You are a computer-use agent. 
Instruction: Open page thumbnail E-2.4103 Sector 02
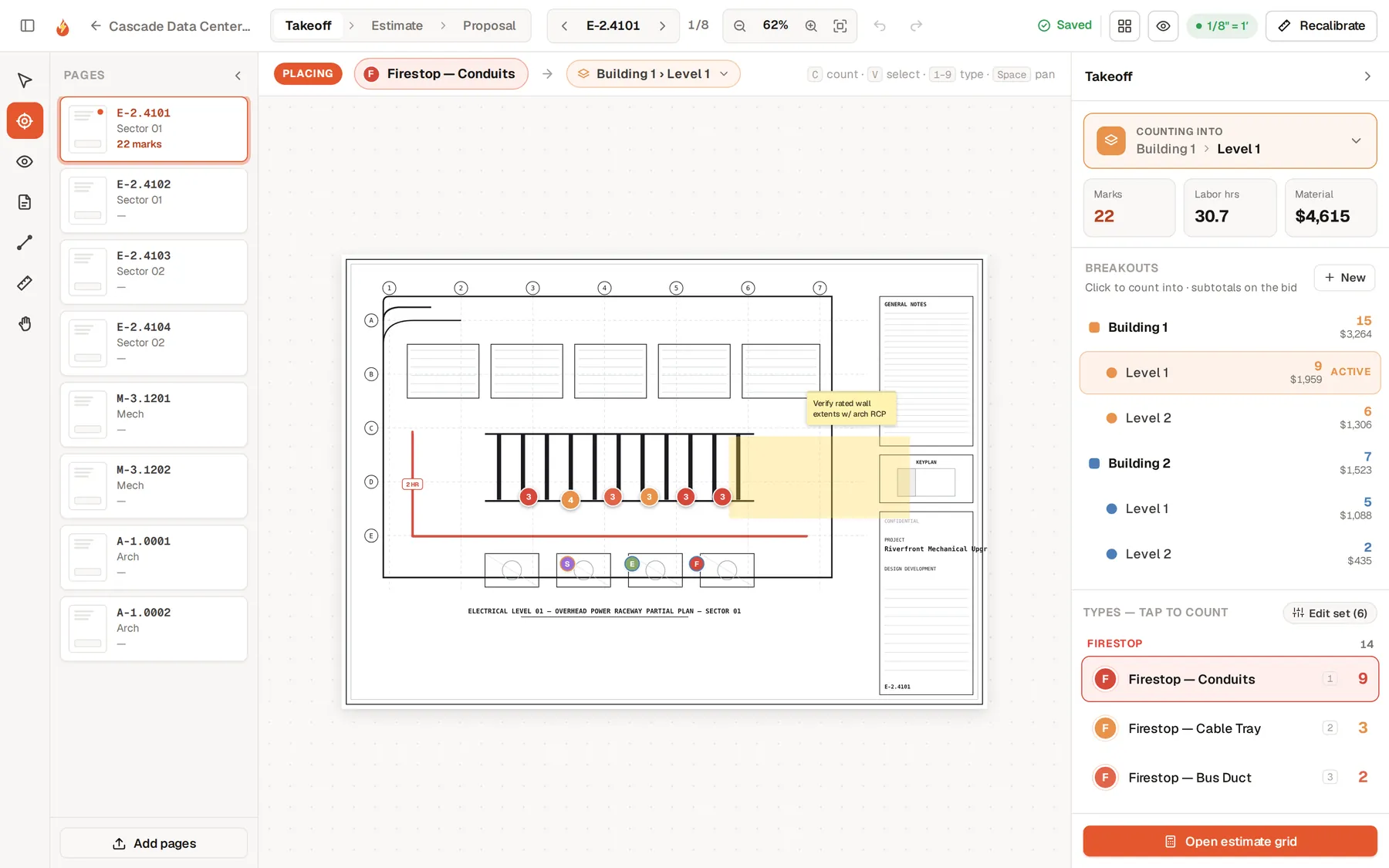point(154,272)
